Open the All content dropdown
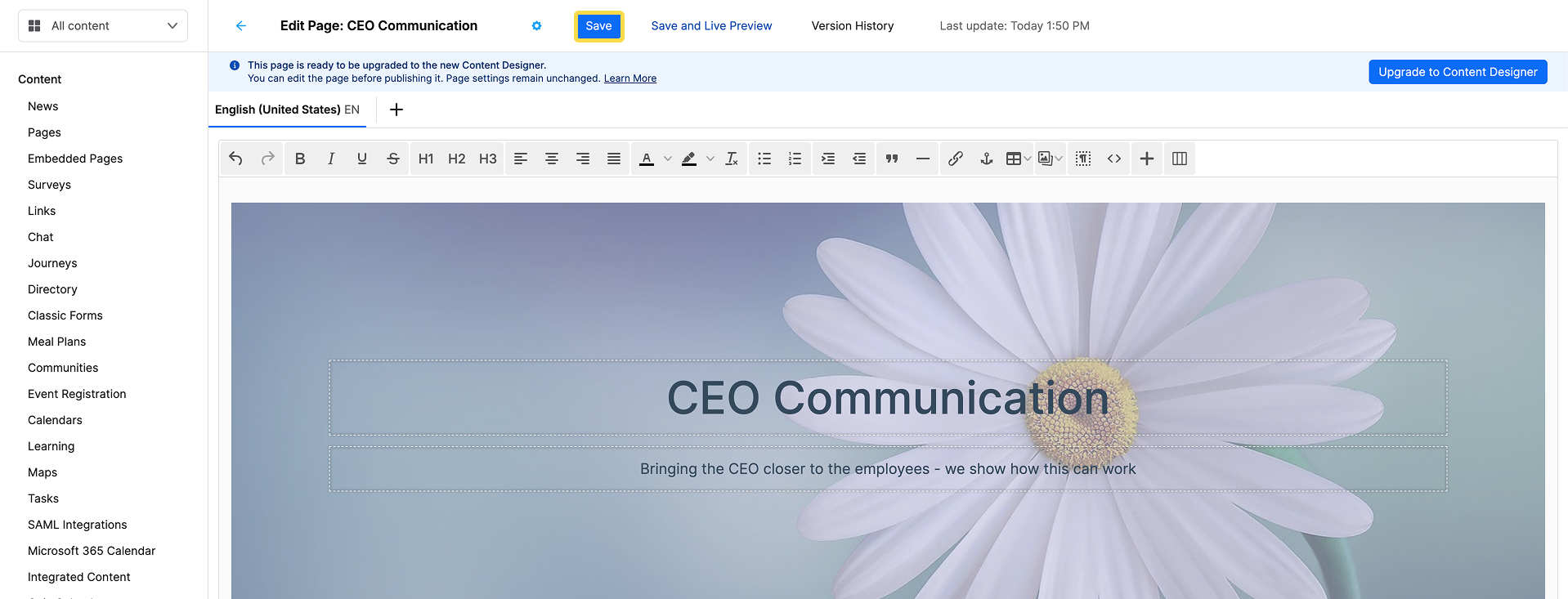The image size is (1568, 599). [x=103, y=26]
